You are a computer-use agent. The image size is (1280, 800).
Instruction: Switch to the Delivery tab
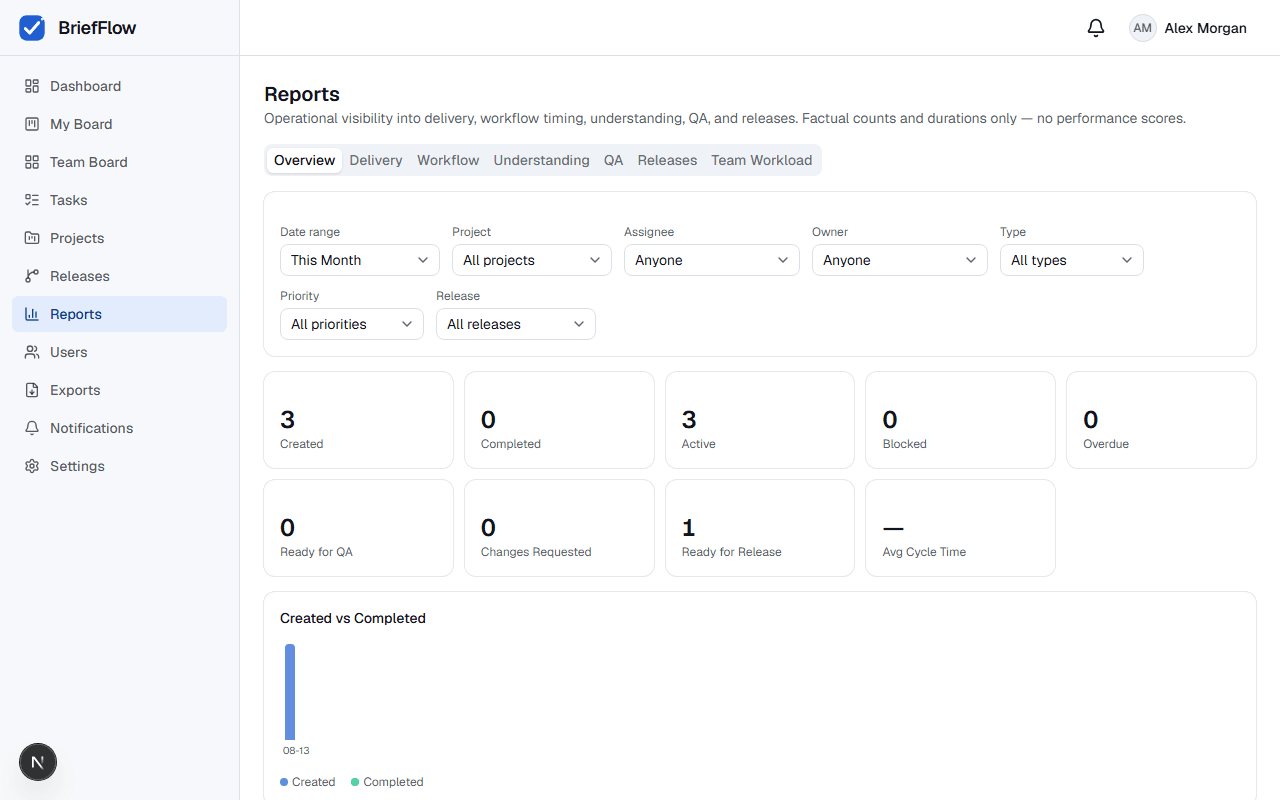(376, 160)
